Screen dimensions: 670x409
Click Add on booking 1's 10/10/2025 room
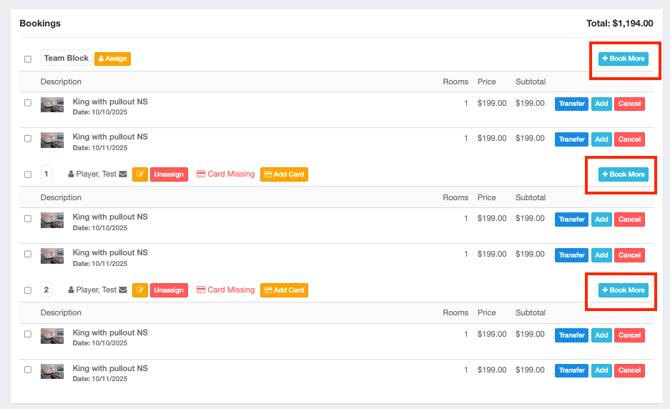(x=601, y=219)
